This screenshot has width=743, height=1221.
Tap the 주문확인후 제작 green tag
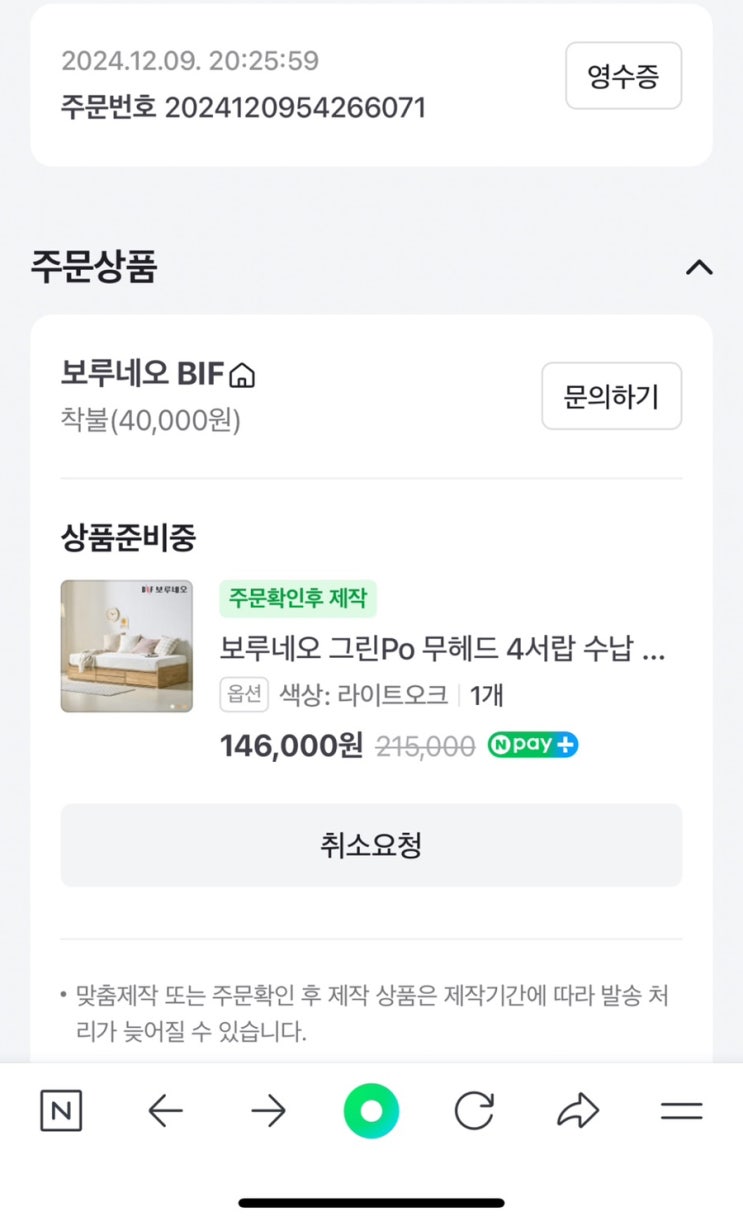point(298,599)
